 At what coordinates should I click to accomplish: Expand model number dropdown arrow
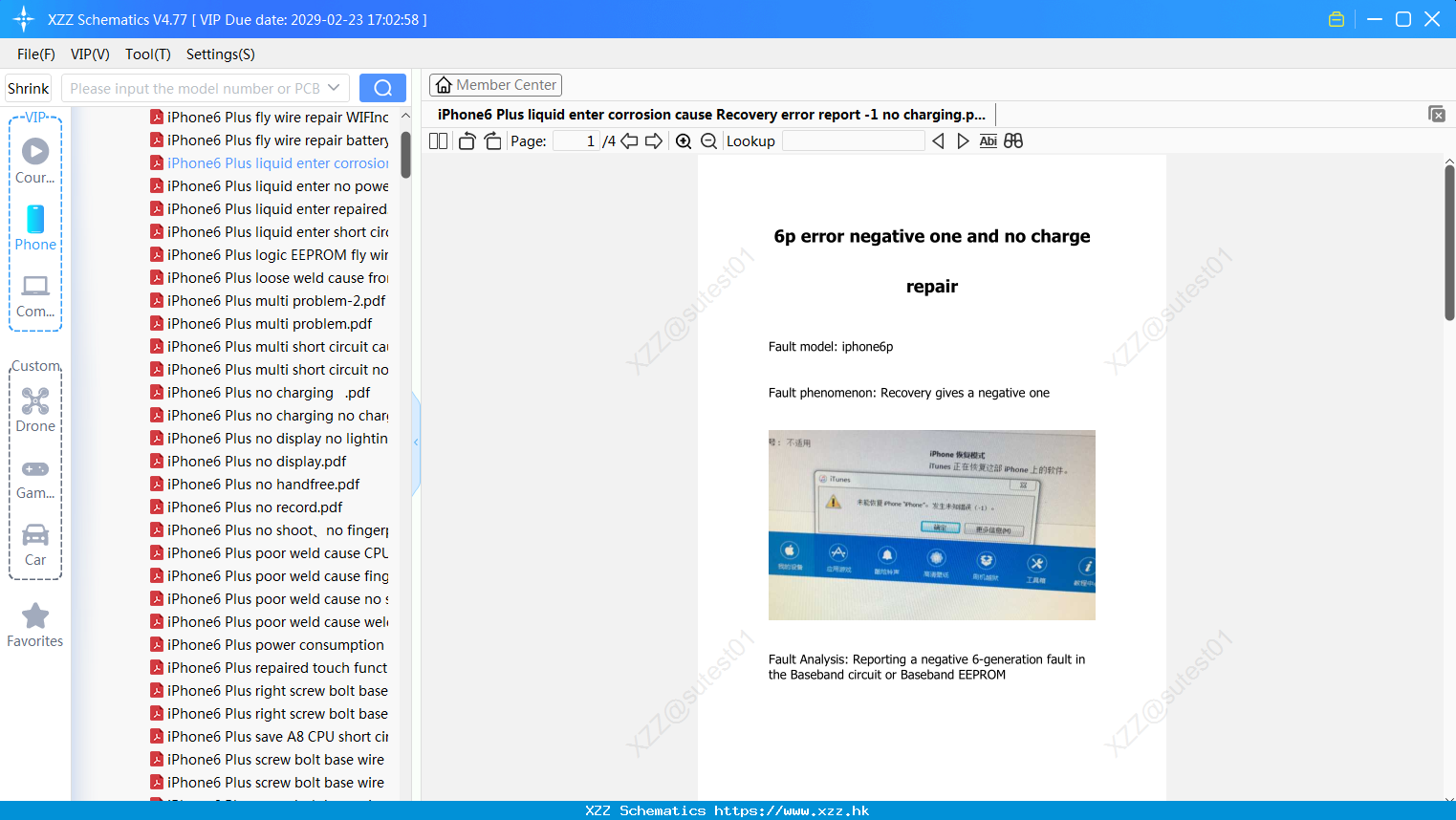tap(334, 88)
